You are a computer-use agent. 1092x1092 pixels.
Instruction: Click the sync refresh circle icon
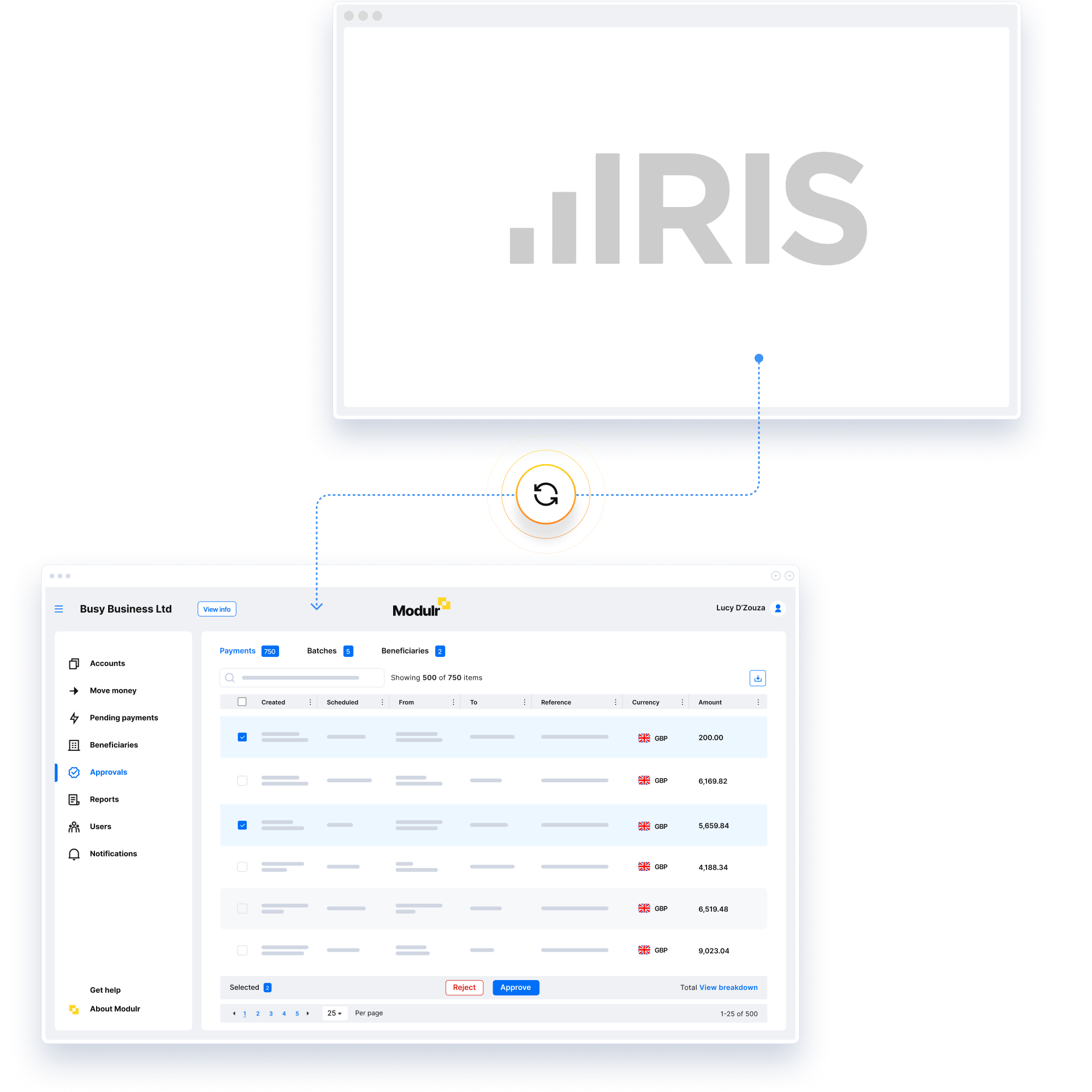545,495
